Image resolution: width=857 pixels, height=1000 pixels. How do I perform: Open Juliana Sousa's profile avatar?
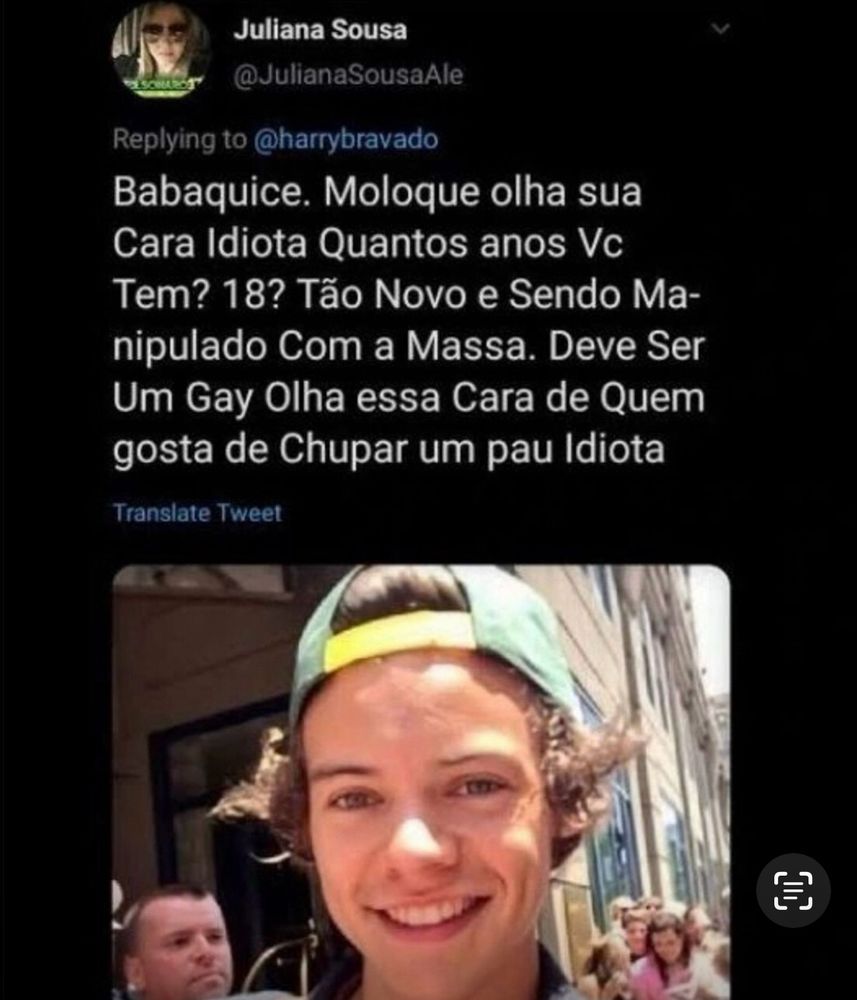(161, 50)
